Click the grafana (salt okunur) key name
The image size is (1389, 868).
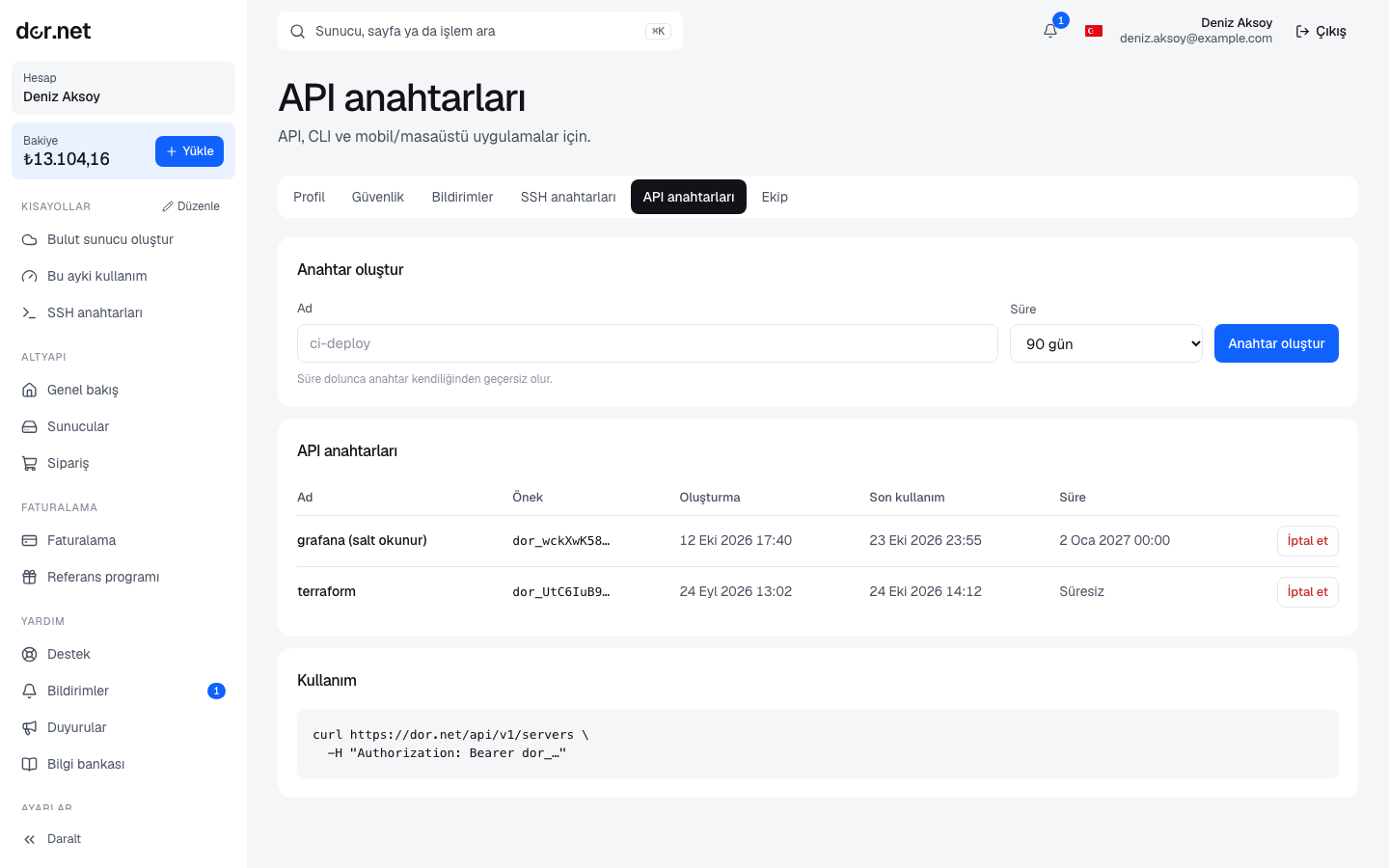pyautogui.click(x=362, y=540)
